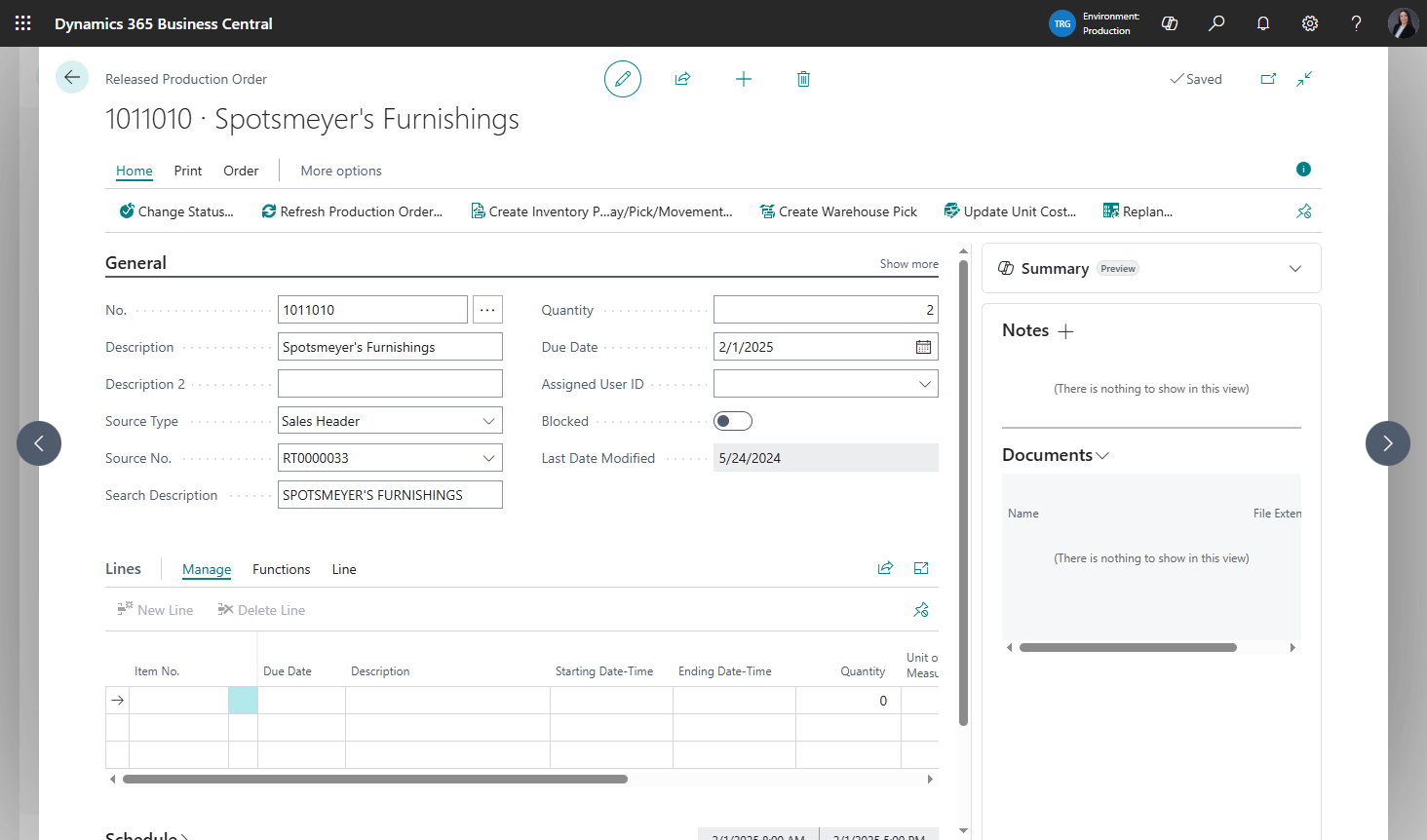Open the Line menu in Lines
Image resolution: width=1427 pixels, height=840 pixels.
(344, 569)
